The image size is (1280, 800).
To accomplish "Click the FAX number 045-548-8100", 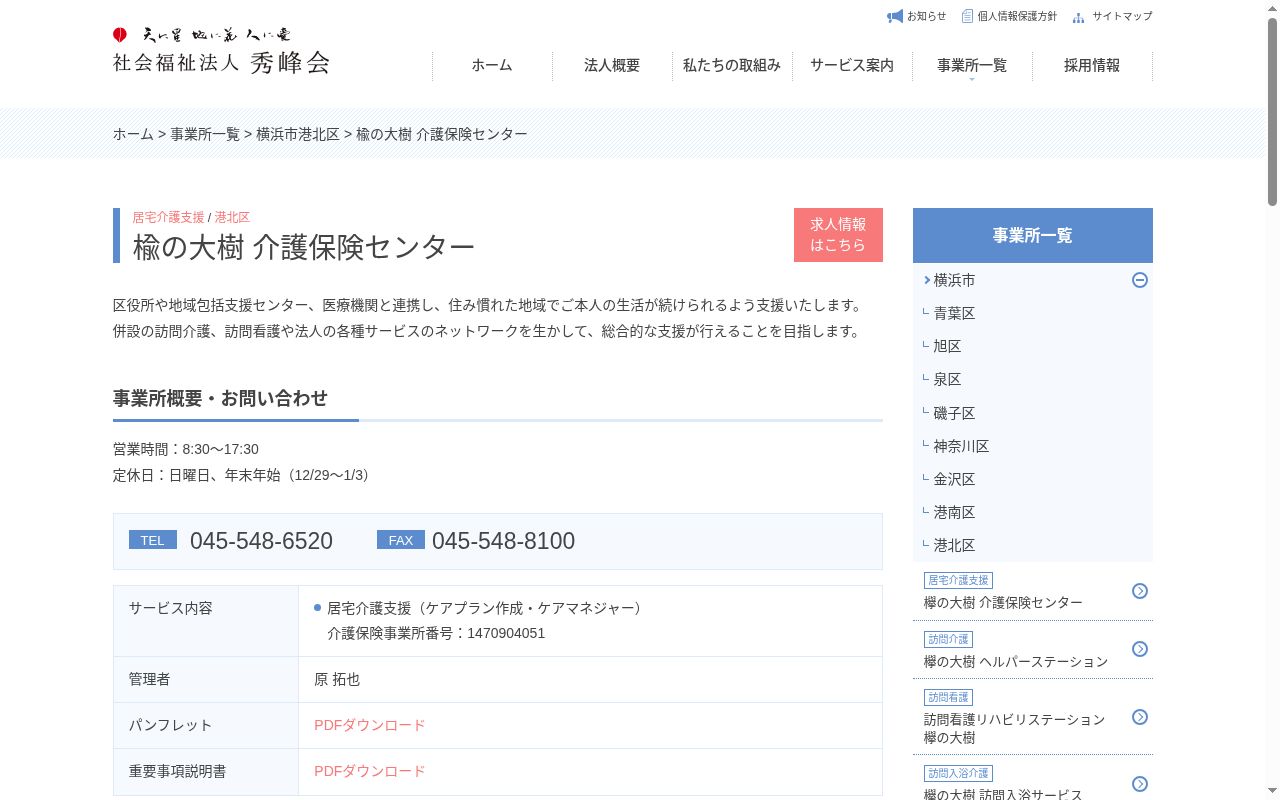I will (503, 541).
